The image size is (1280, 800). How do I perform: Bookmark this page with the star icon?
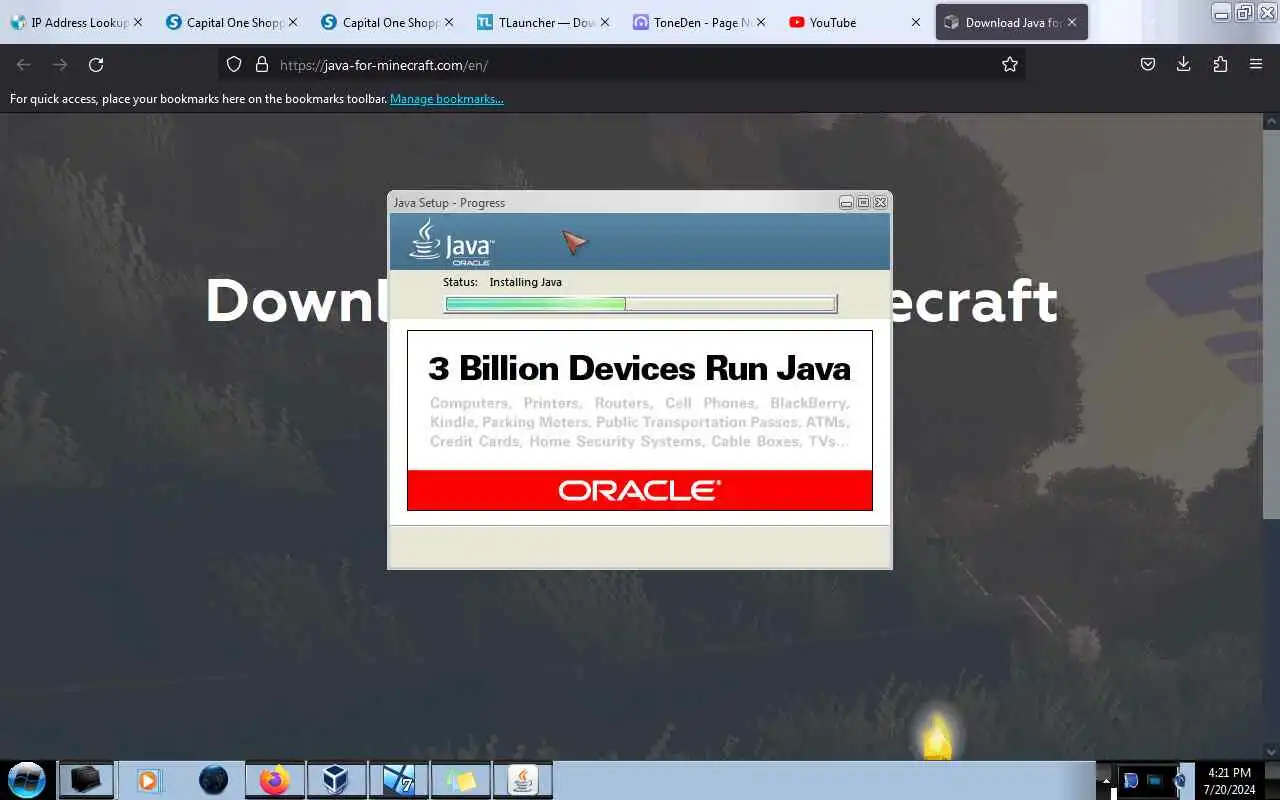pos(1010,65)
